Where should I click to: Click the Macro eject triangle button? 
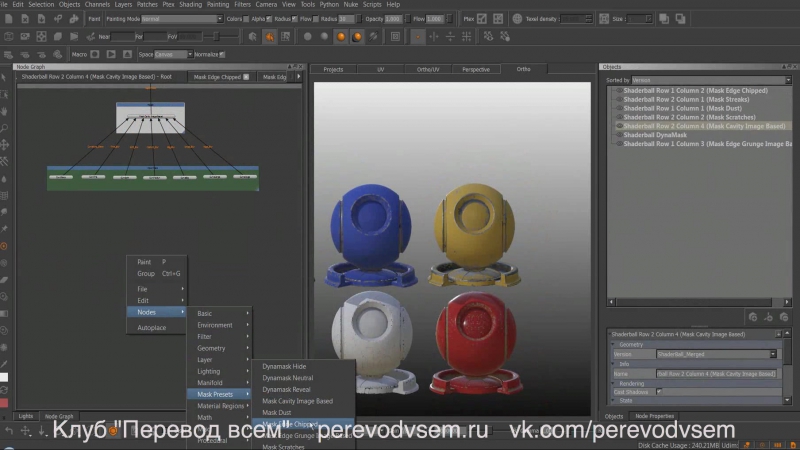(127, 54)
